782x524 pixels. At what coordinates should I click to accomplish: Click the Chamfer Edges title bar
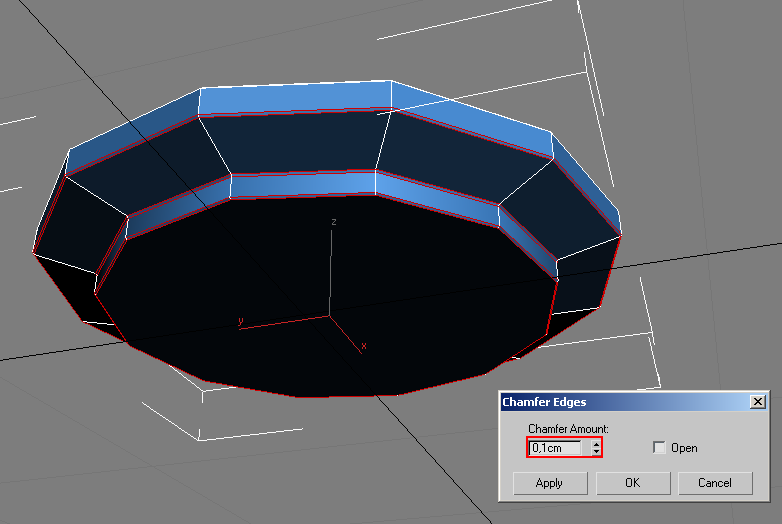tap(633, 402)
